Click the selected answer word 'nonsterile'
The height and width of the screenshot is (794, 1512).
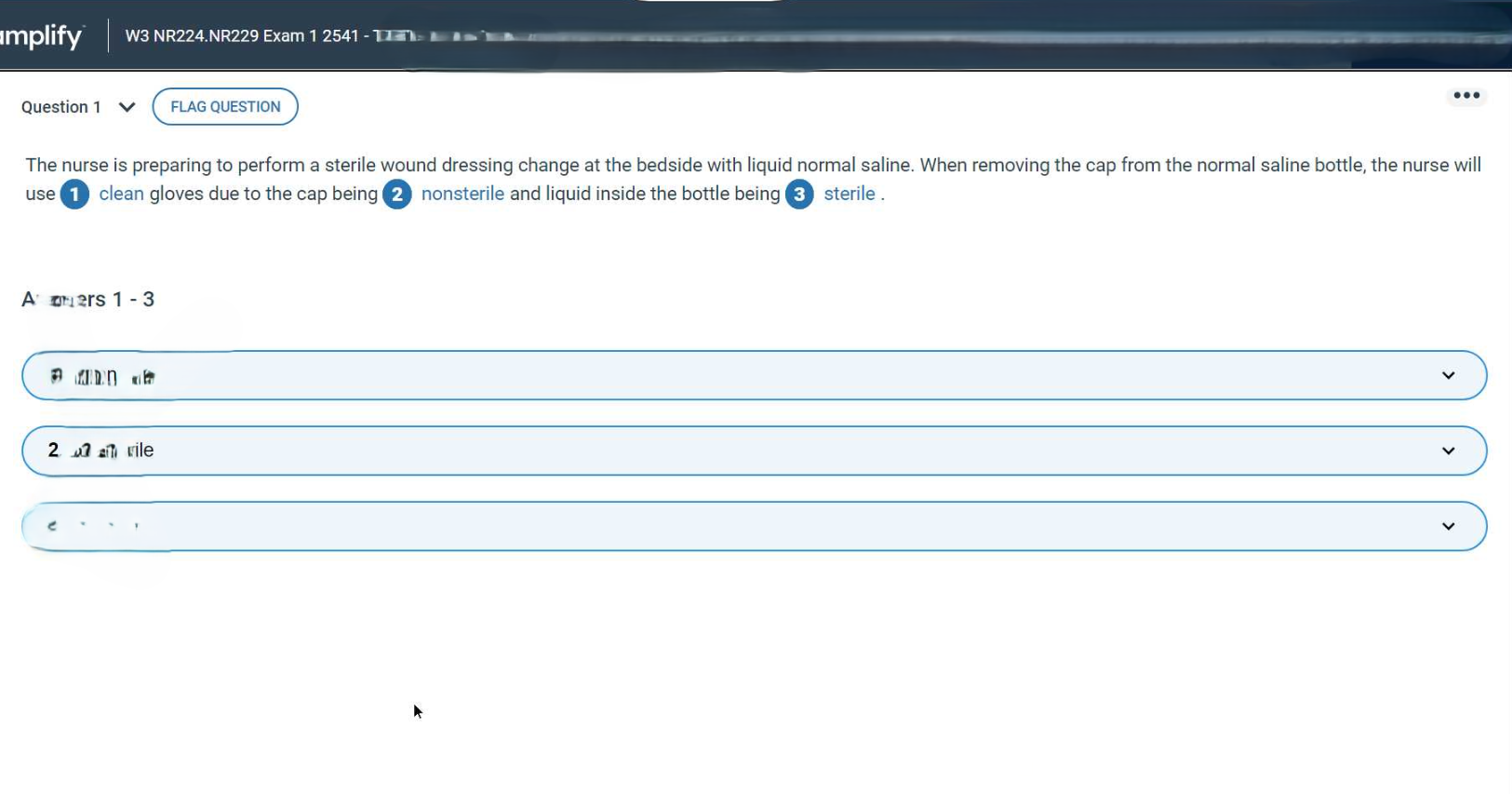tap(462, 195)
